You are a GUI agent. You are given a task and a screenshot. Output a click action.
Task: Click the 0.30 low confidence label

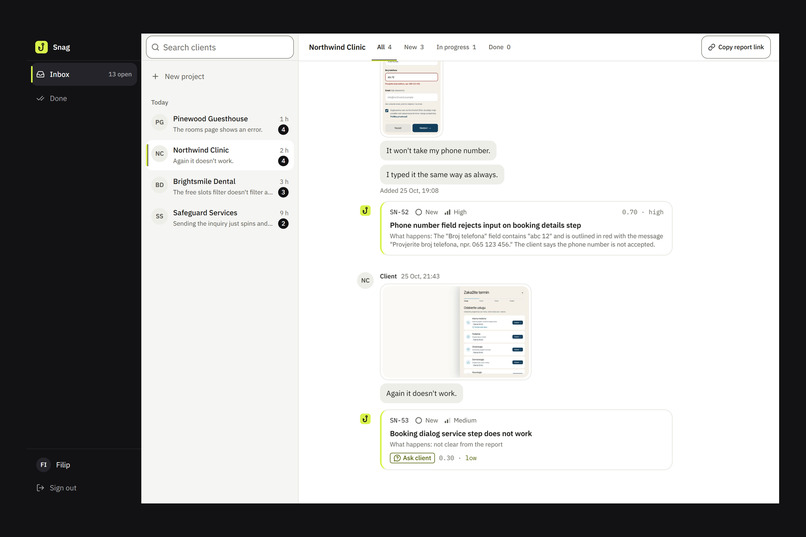[x=457, y=458]
